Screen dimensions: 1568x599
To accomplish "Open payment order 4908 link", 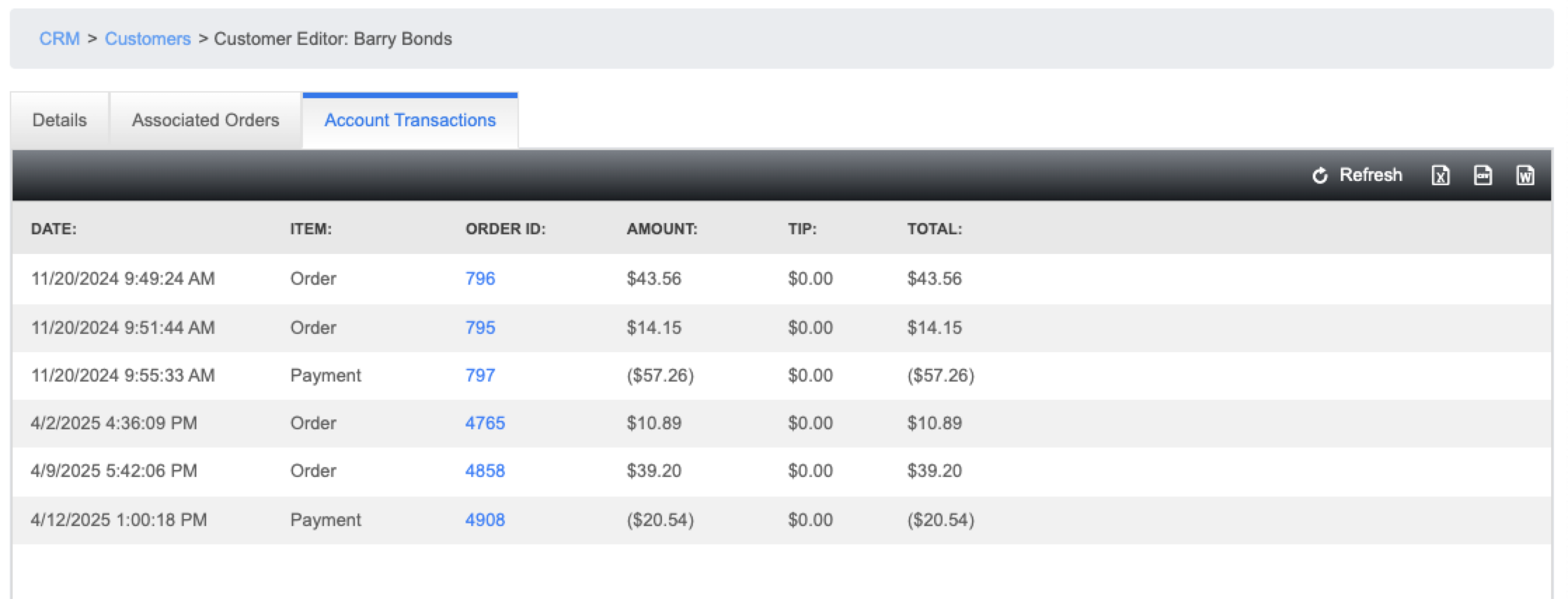I will (485, 520).
